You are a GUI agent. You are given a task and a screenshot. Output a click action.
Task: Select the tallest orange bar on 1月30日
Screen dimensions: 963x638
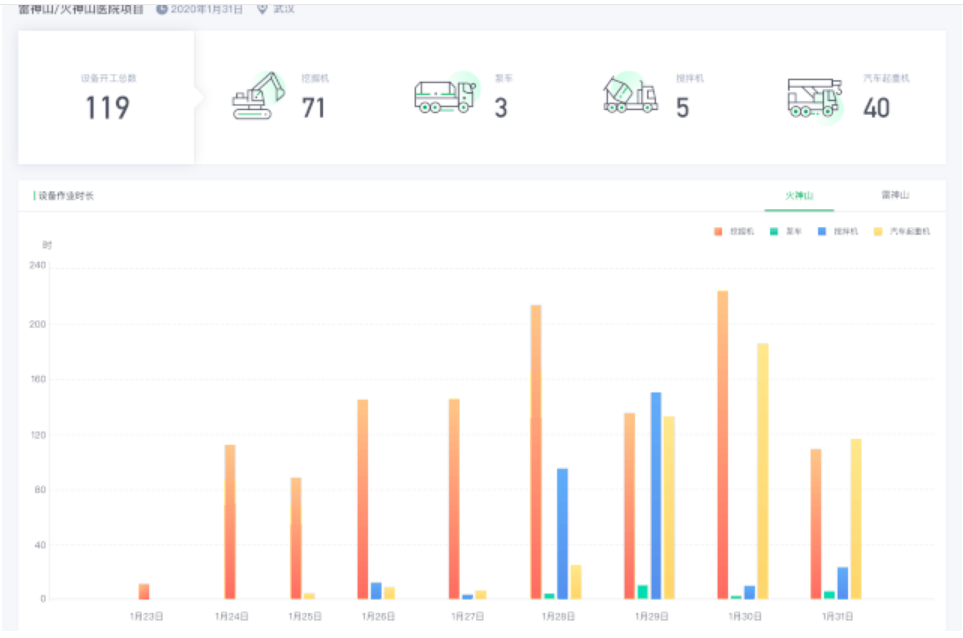click(x=722, y=444)
